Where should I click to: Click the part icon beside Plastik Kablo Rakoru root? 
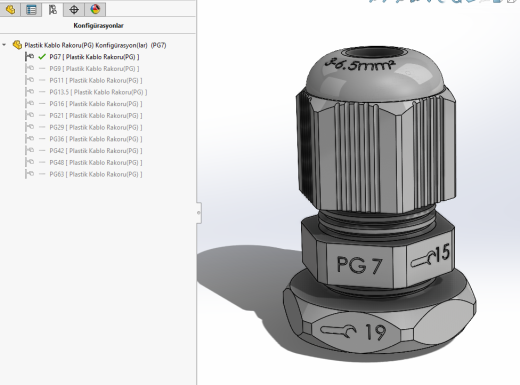click(x=17, y=45)
